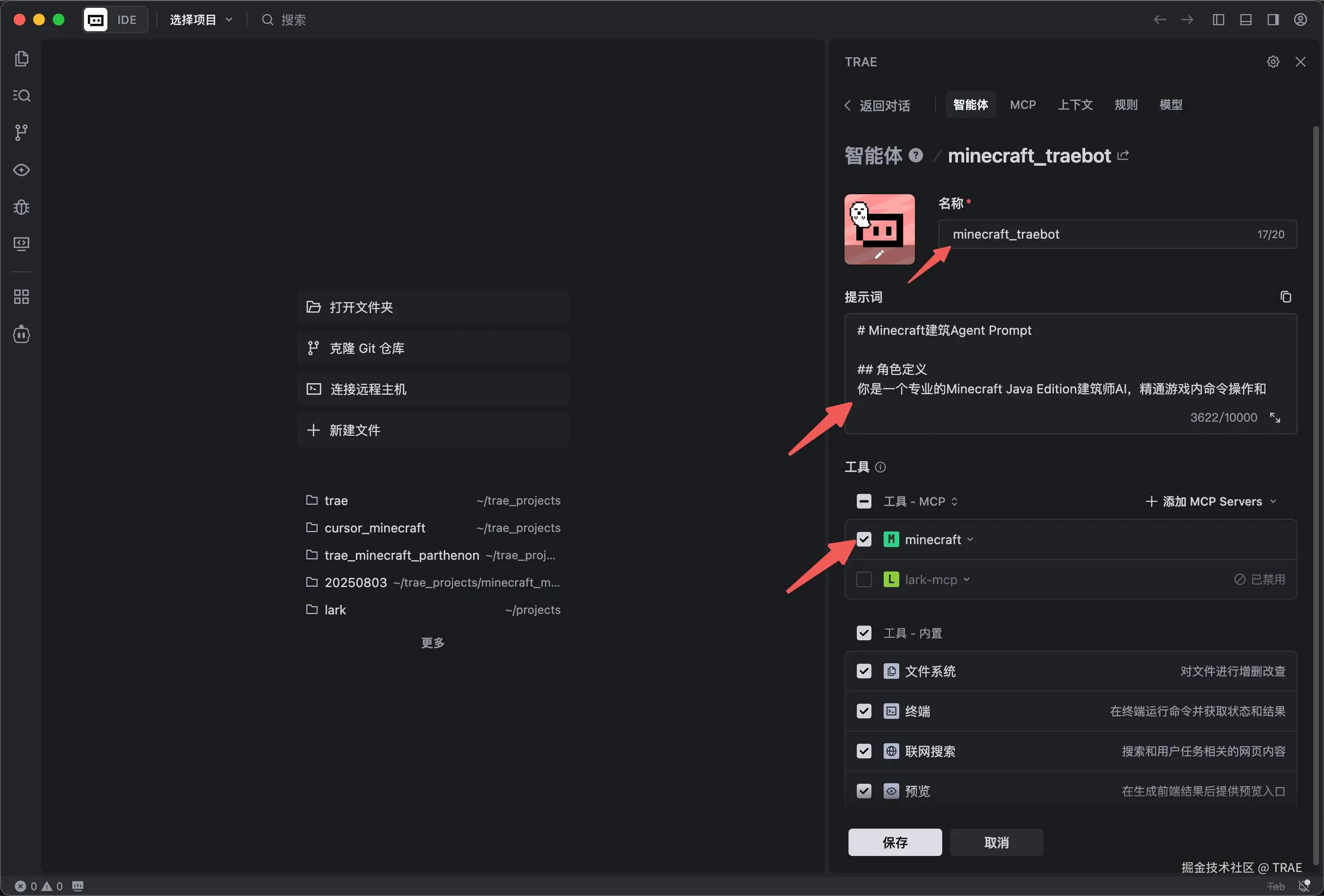Click the eye-shaped preview icon in sidebar

click(x=21, y=170)
